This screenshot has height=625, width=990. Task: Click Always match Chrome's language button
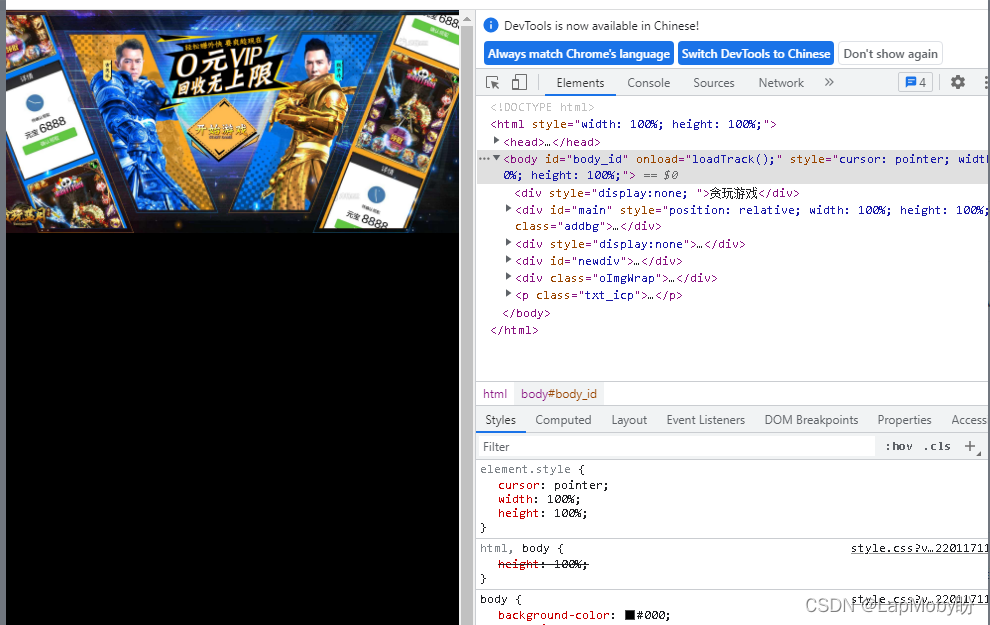(x=579, y=54)
